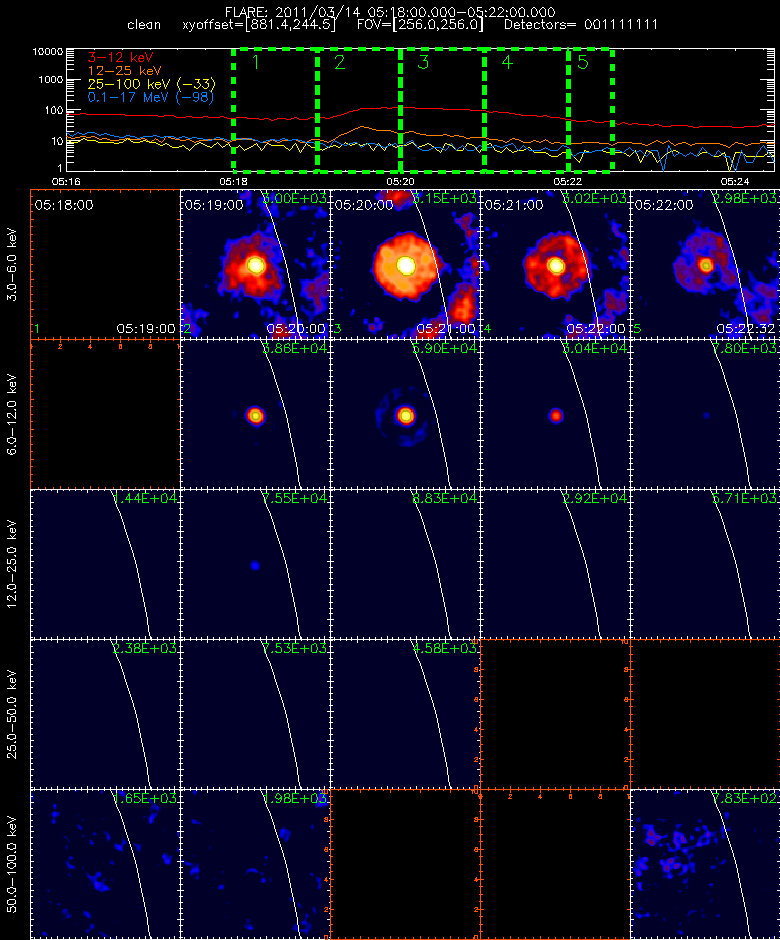Screen dimensions: 780x940
Task: Click the 5.71E+03 peak value
Action: pyautogui.click(x=746, y=498)
